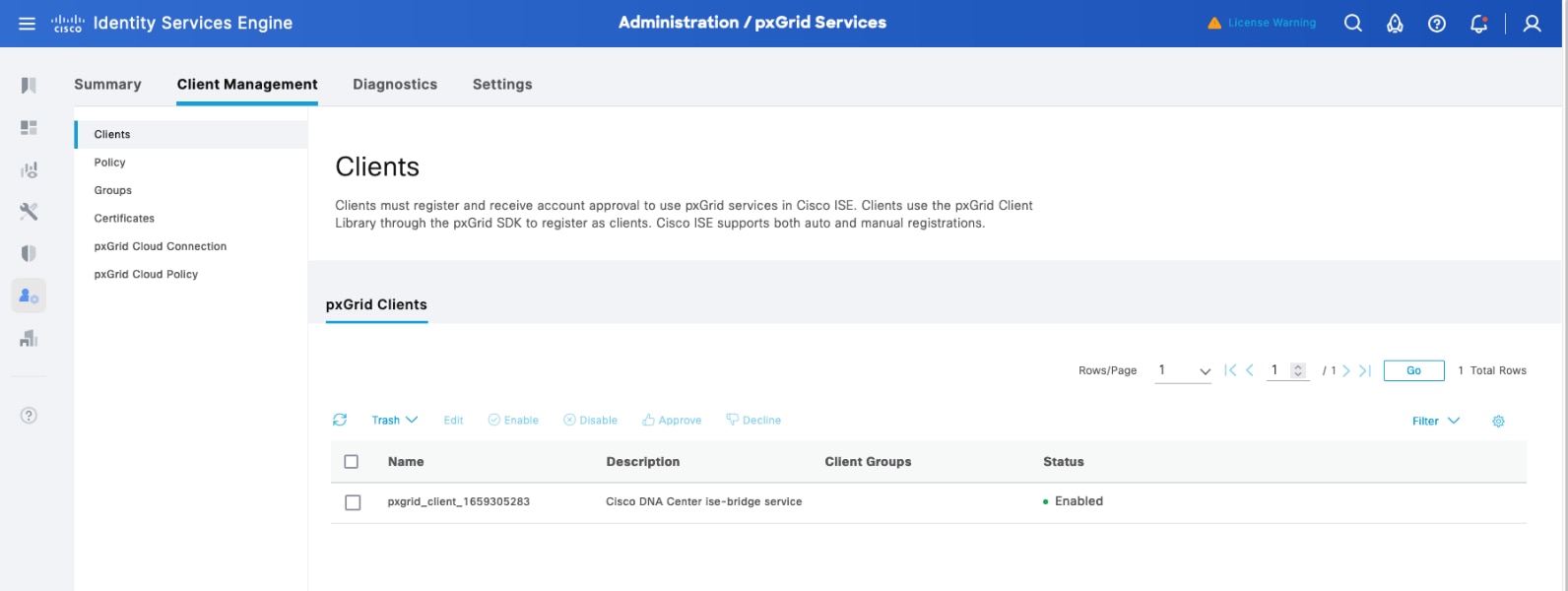Go to the previous page arrow
This screenshot has width=1568, height=591.
click(1250, 370)
